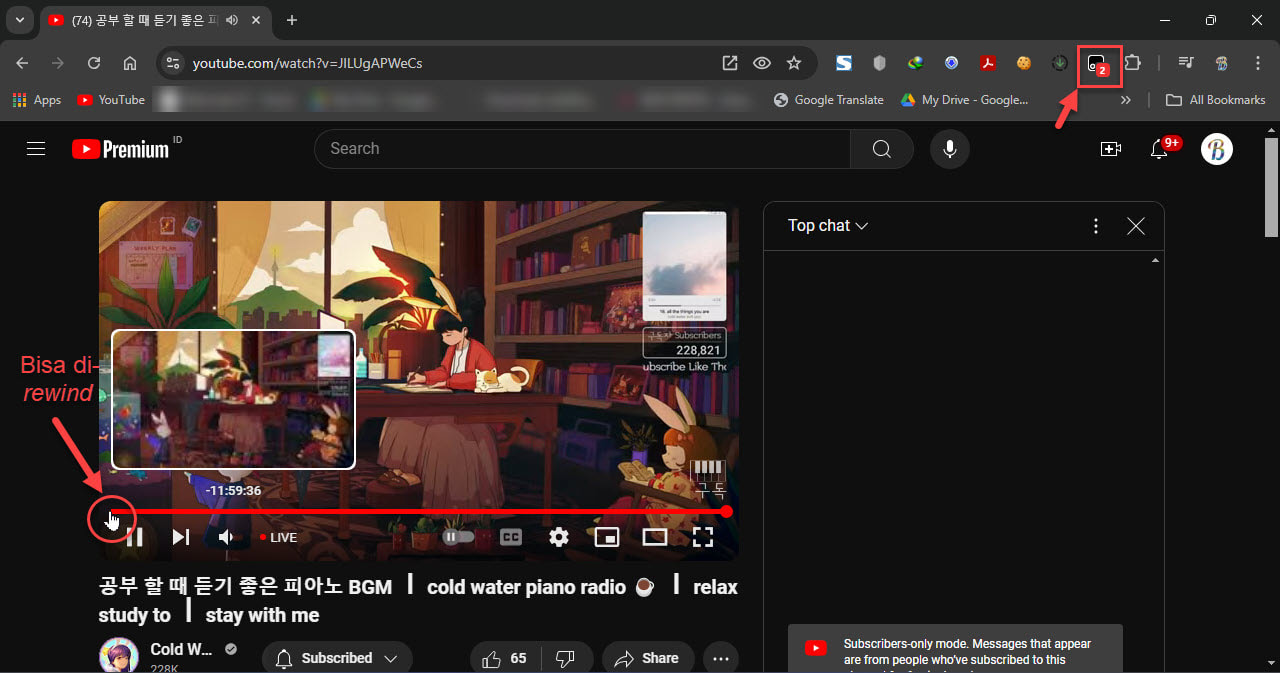The width and height of the screenshot is (1280, 673).
Task: Open the YouTube bookmark
Action: pos(111,100)
